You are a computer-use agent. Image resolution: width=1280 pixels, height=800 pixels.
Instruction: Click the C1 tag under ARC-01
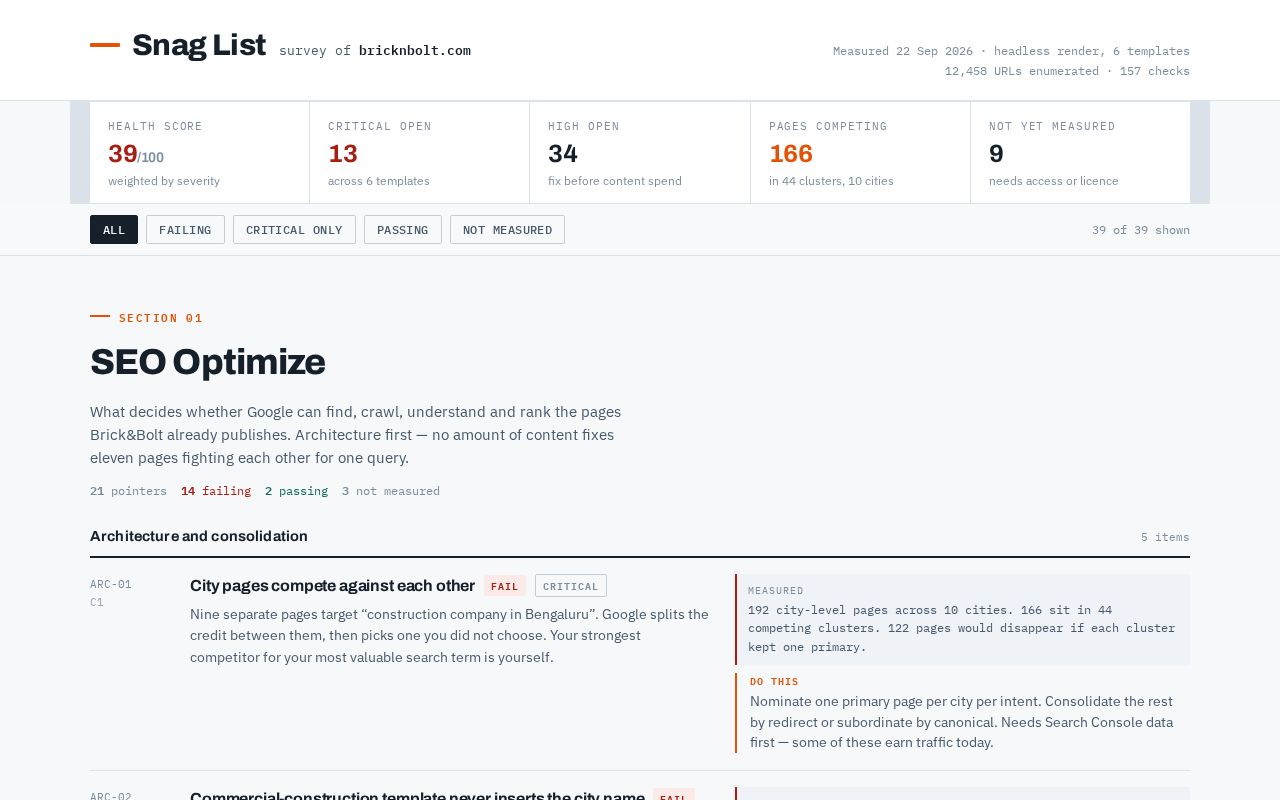pyautogui.click(x=97, y=602)
